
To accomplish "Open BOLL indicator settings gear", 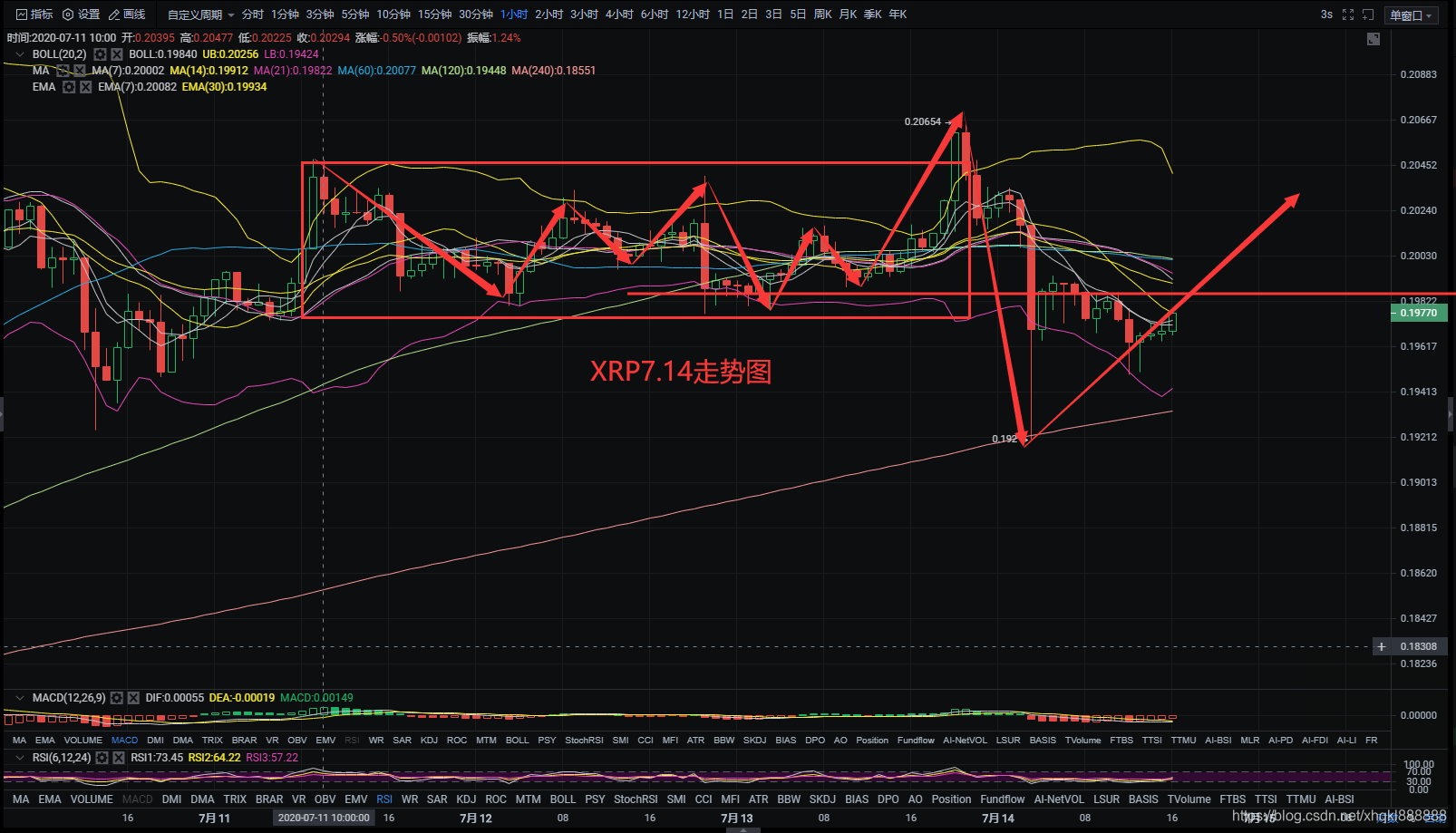I will (100, 54).
